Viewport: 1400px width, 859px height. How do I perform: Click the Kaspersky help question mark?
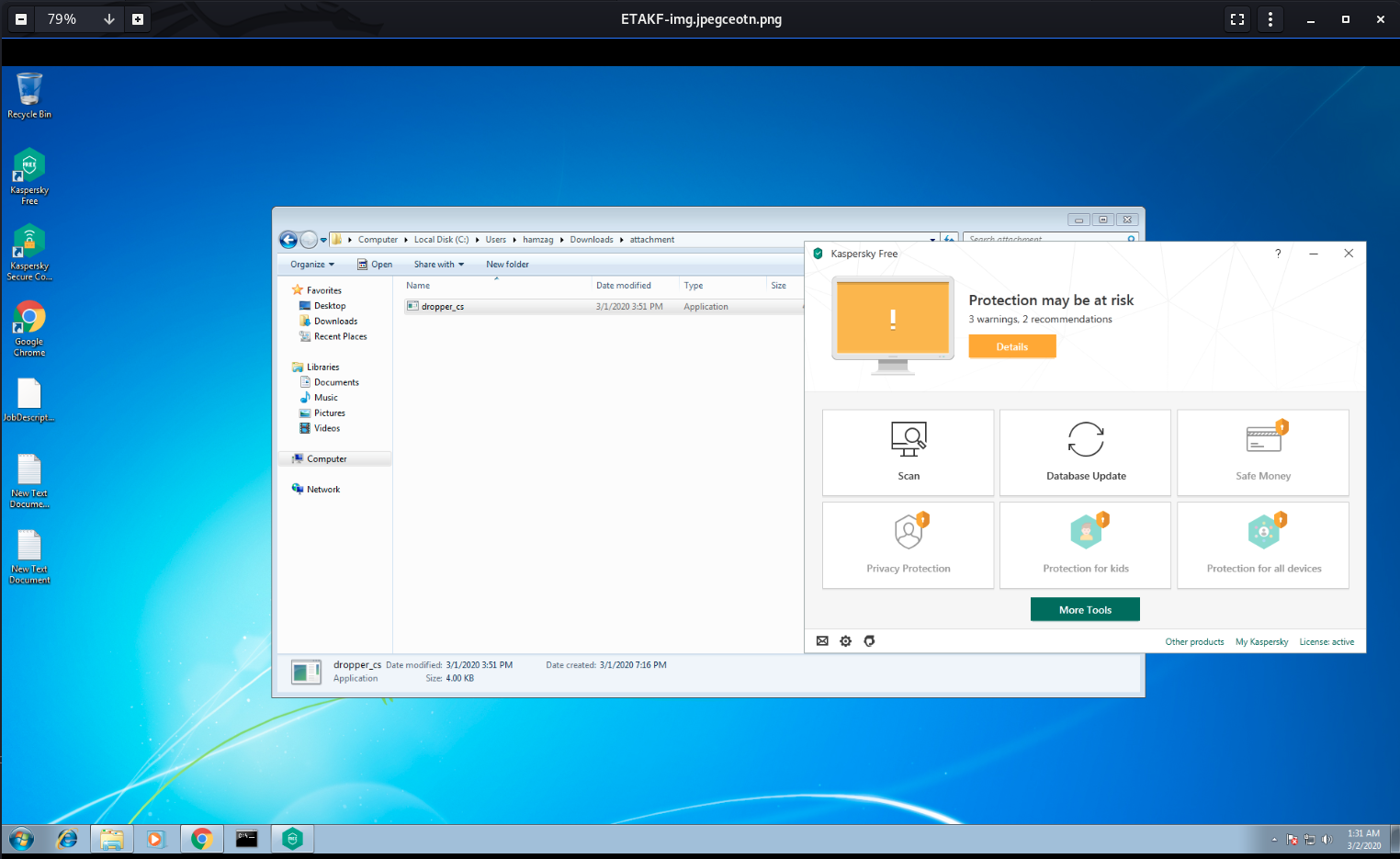[1278, 254]
